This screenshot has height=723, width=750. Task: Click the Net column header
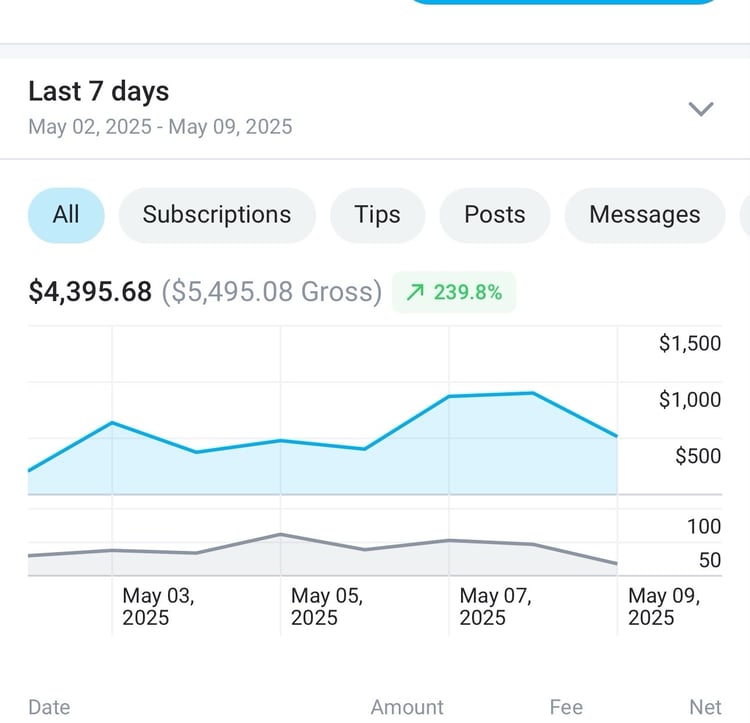(706, 707)
